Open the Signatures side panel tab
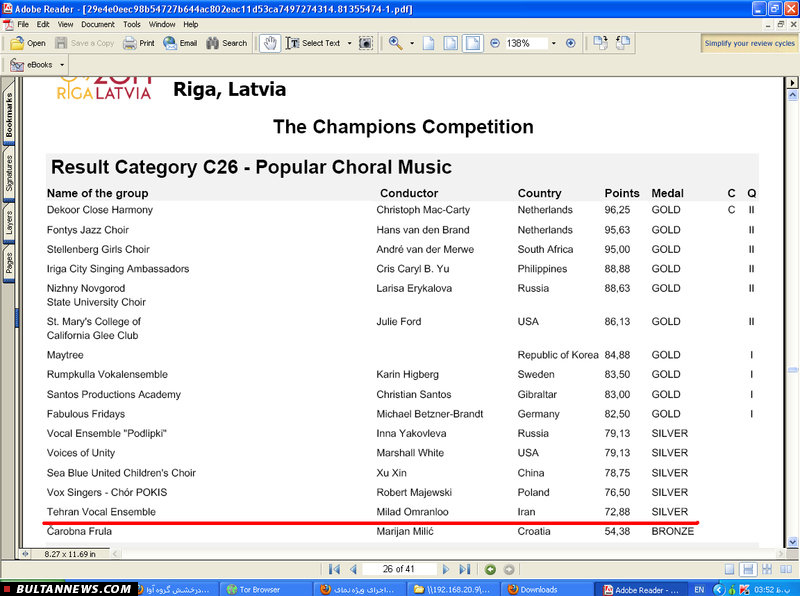The height and width of the screenshot is (596, 800). [x=9, y=173]
